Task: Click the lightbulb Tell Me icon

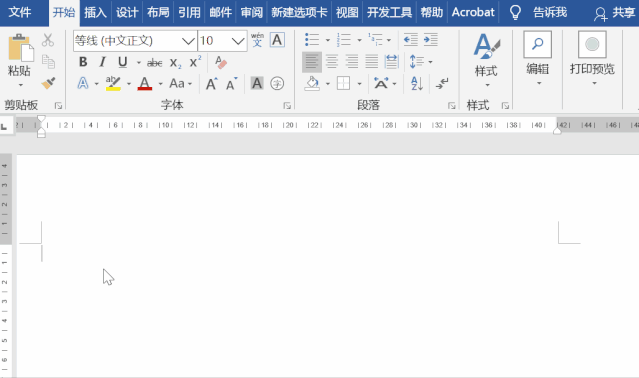Action: (x=515, y=13)
